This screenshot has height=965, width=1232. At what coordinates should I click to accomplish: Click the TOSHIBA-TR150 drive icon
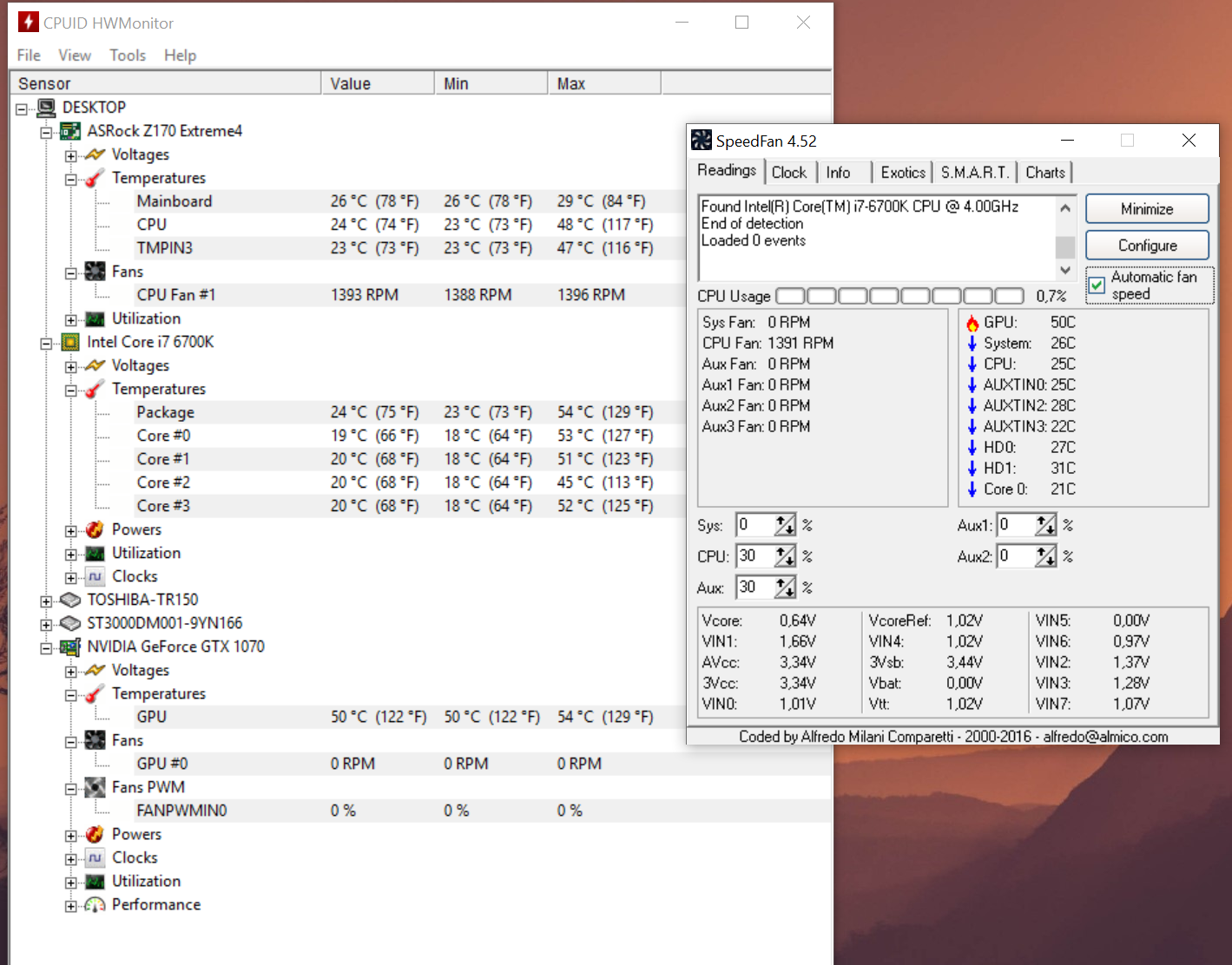tap(70, 600)
